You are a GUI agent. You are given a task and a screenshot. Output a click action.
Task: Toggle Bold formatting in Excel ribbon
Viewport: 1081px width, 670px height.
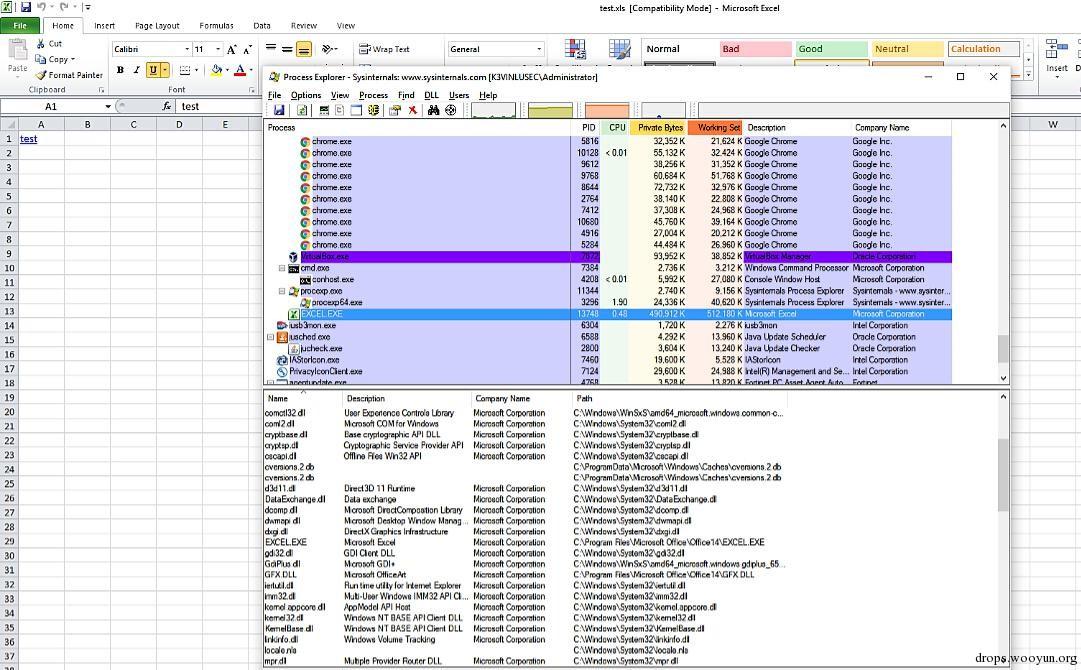[x=120, y=70]
